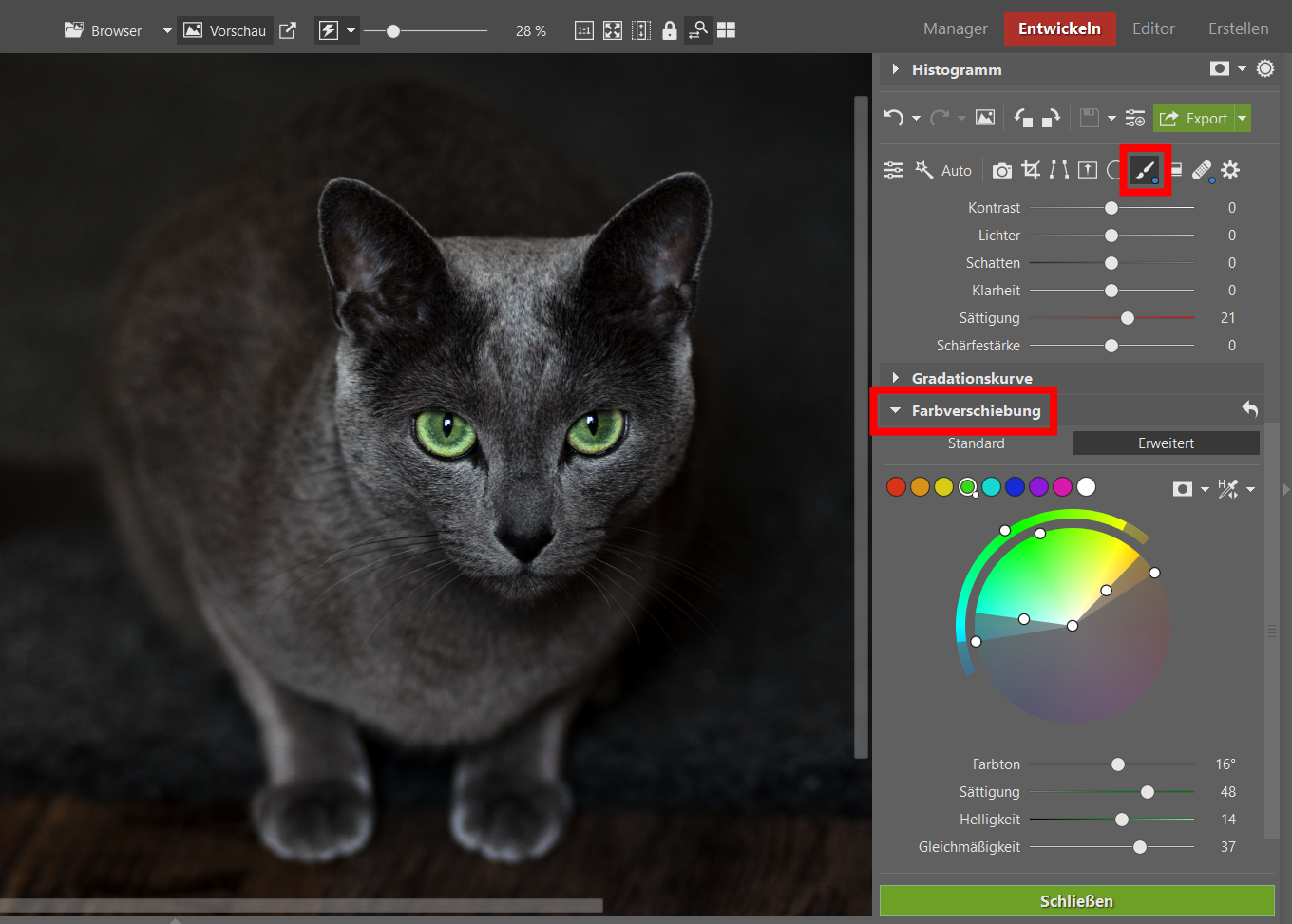Open the Export dropdown arrow
This screenshot has width=1292, height=924.
coord(1243,119)
